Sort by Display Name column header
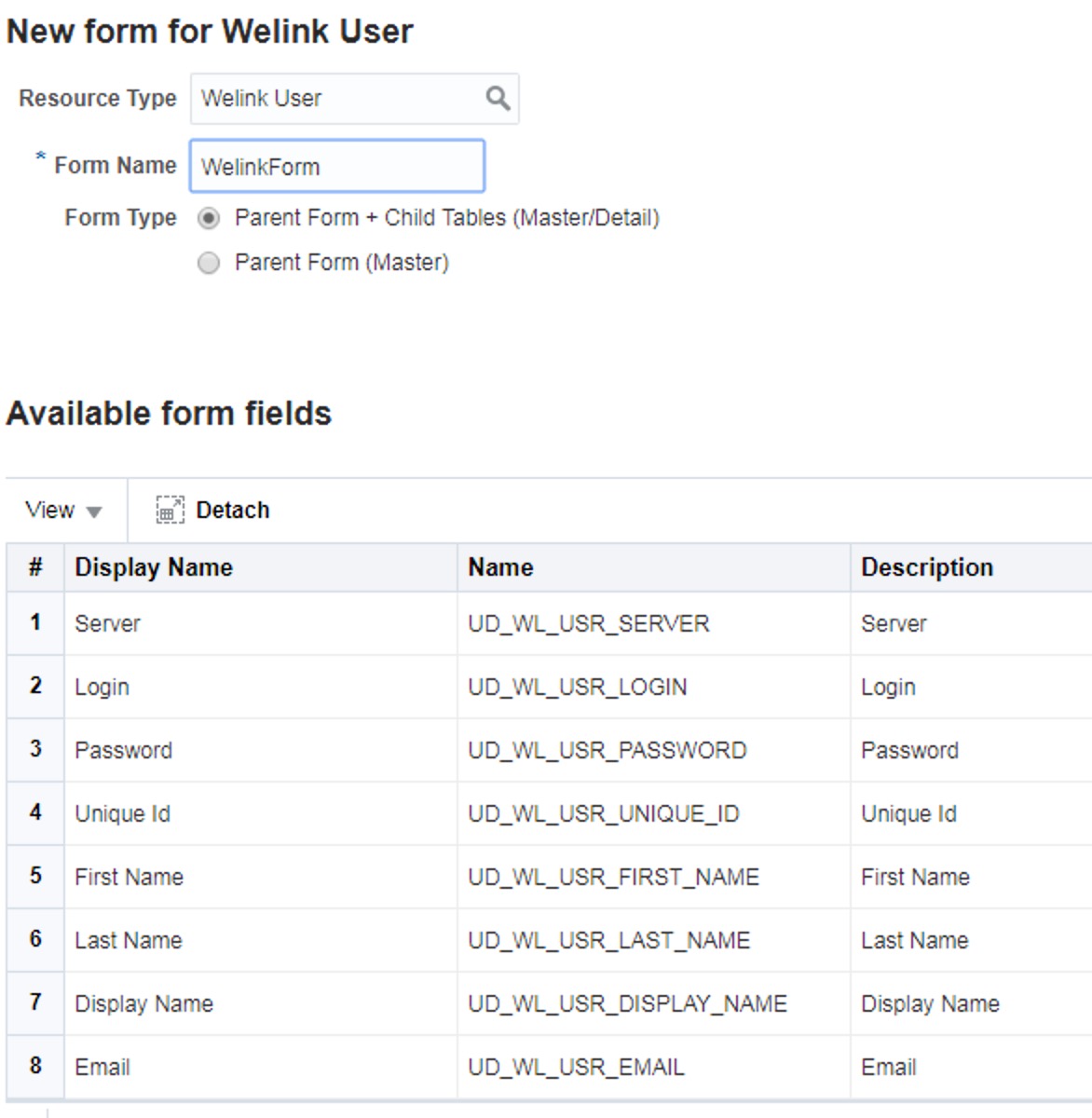Viewport: 1092px width, 1118px height. click(260, 567)
